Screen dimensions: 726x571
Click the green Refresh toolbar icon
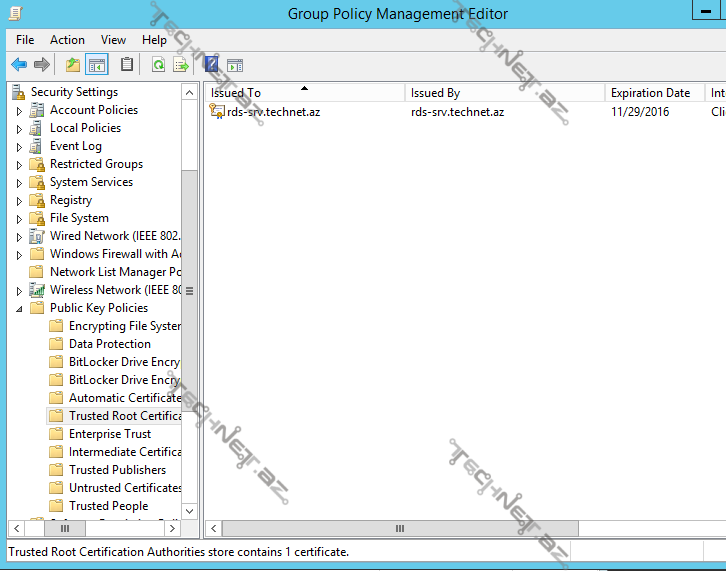tap(158, 65)
